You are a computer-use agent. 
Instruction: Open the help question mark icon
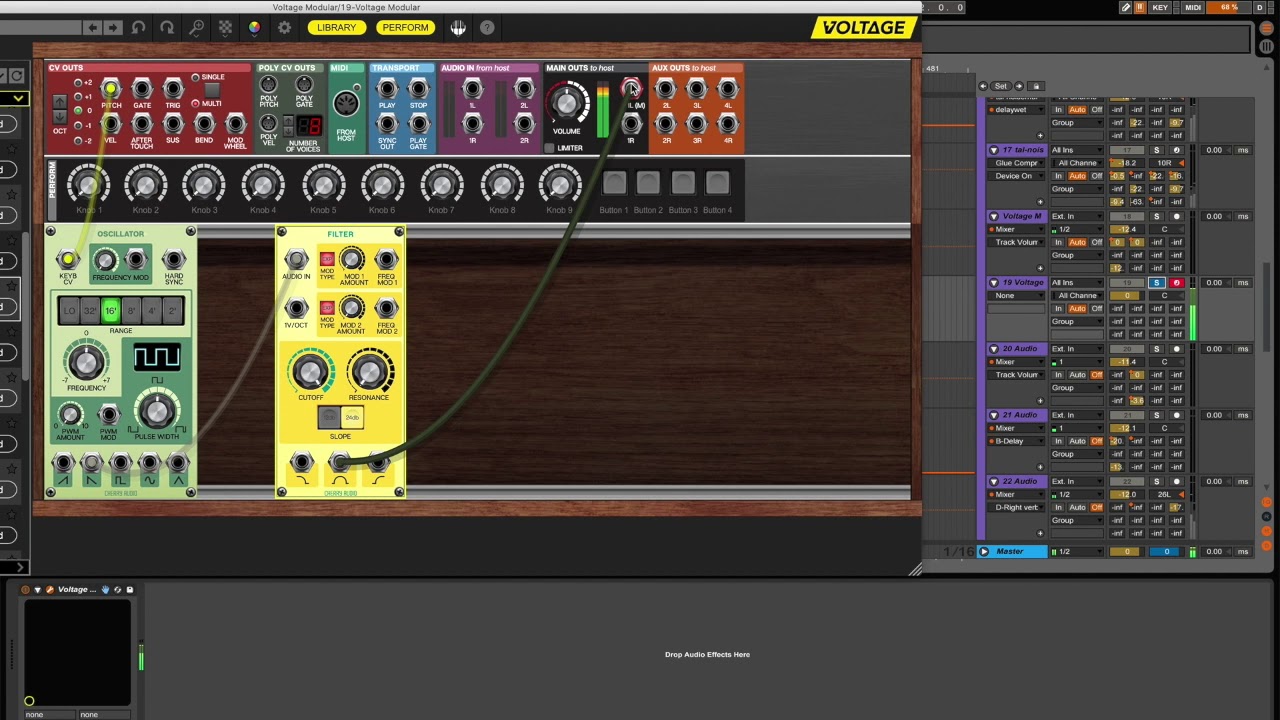pos(487,28)
